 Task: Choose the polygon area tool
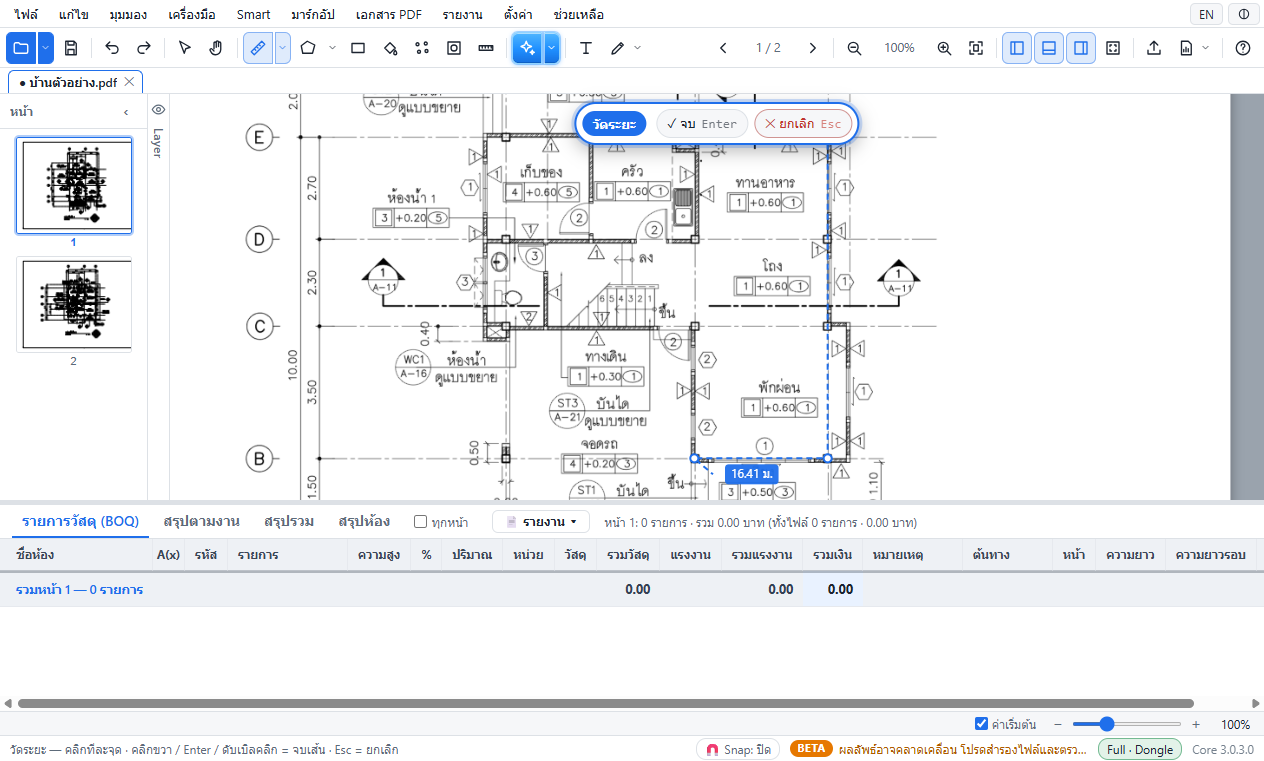click(308, 48)
